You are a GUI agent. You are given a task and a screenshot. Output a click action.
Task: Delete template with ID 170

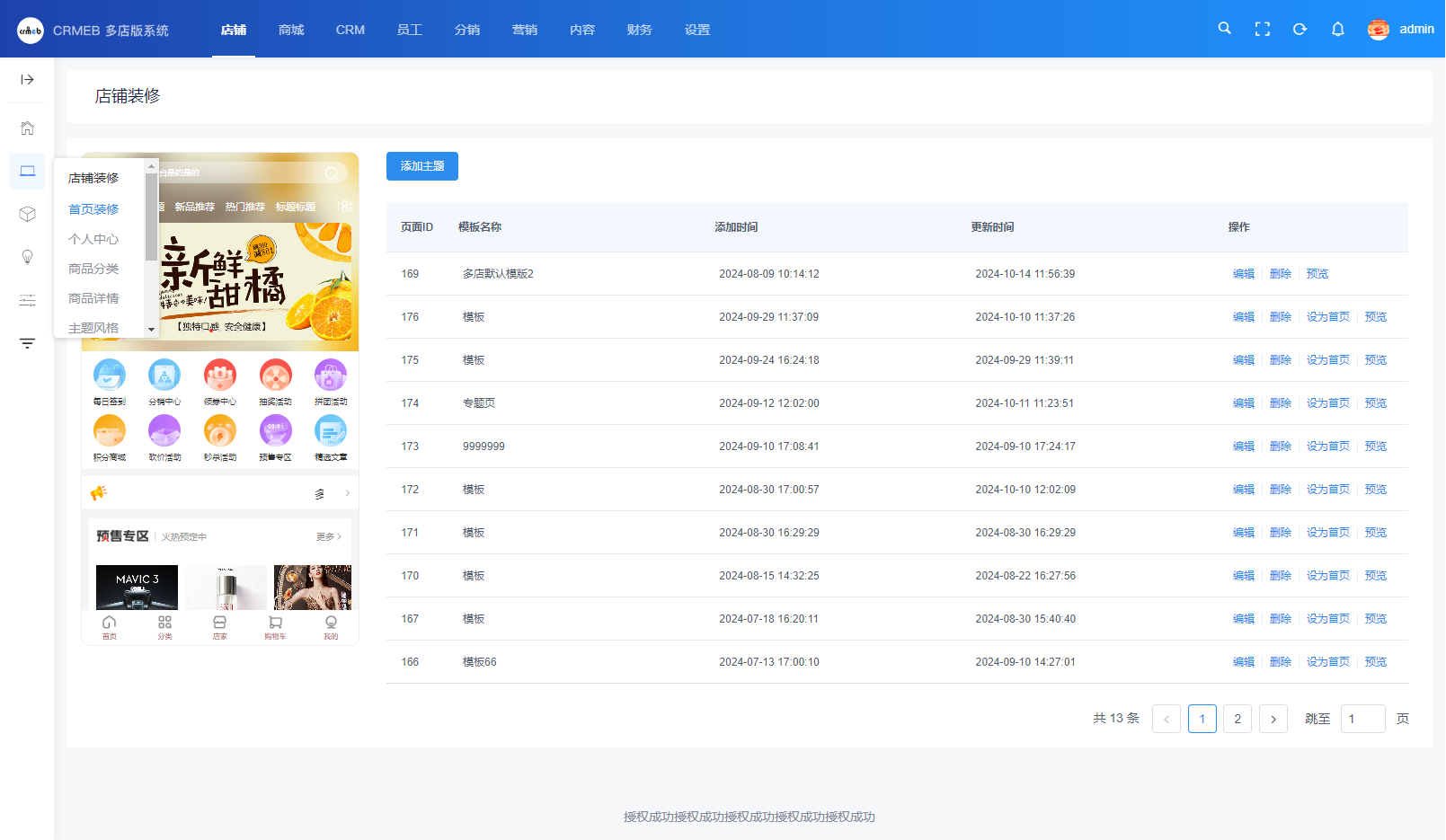1281,576
